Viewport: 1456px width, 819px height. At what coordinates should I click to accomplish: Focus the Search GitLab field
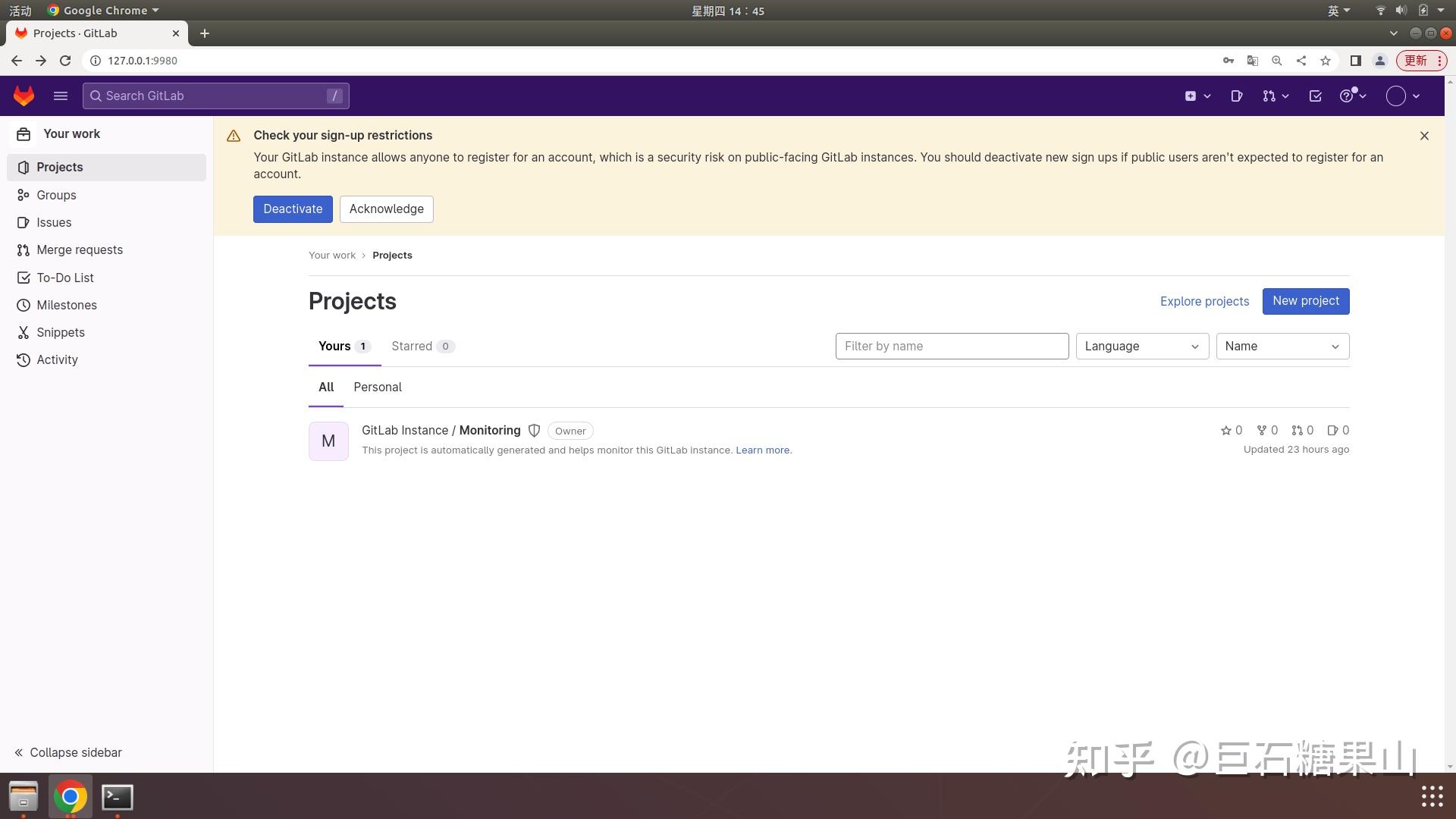pyautogui.click(x=216, y=96)
